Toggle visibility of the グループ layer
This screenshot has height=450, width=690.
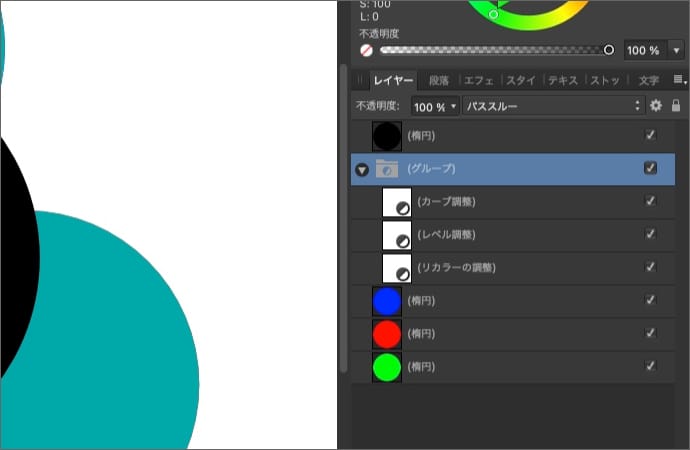tap(650, 168)
